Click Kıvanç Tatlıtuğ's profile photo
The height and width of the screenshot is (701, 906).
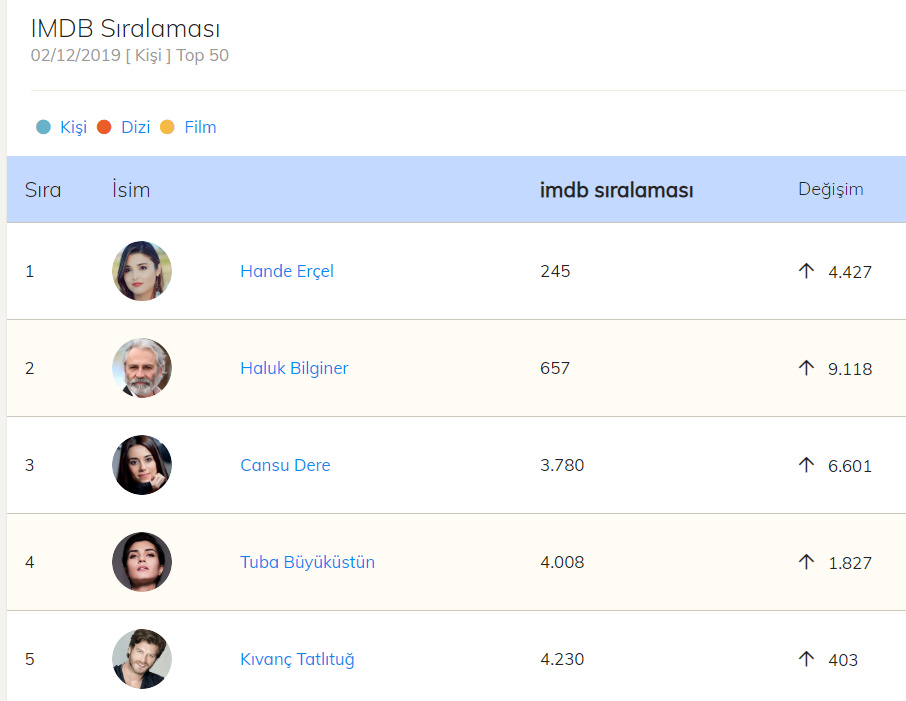tap(142, 659)
